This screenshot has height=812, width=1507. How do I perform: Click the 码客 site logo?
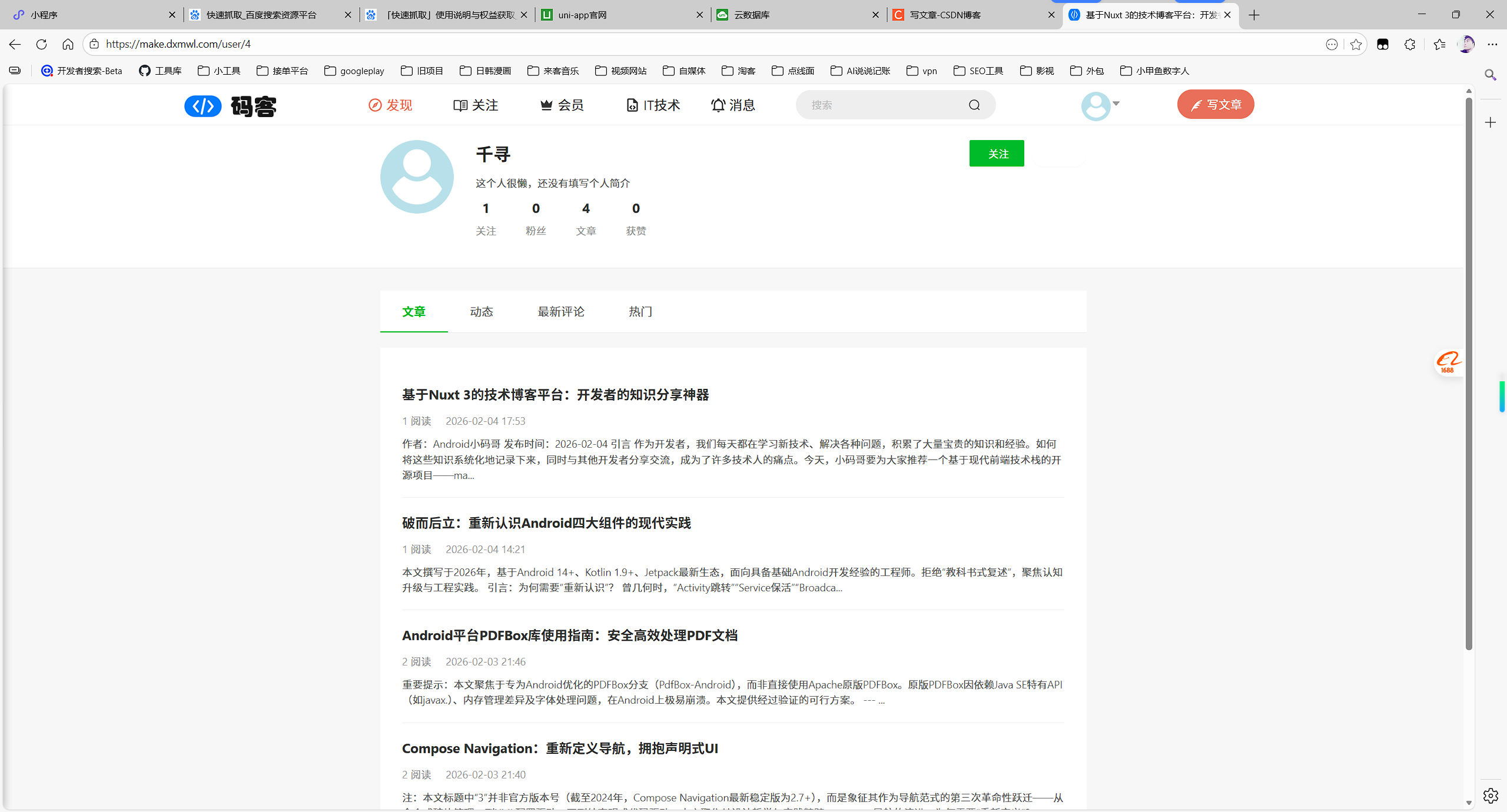(231, 106)
